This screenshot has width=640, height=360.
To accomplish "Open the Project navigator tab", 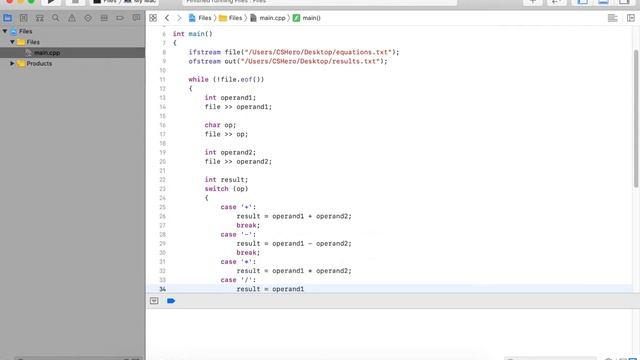I will [x=7, y=18].
